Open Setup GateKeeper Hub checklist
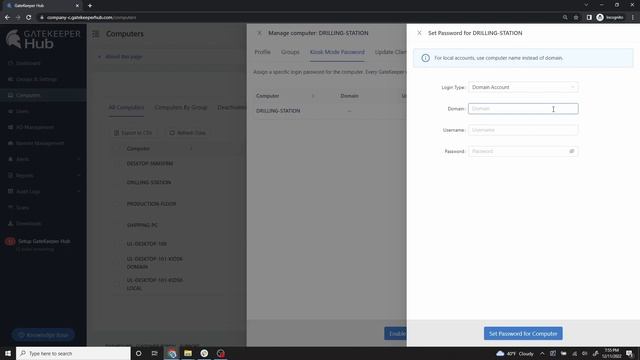640x360 pixels. point(38,244)
